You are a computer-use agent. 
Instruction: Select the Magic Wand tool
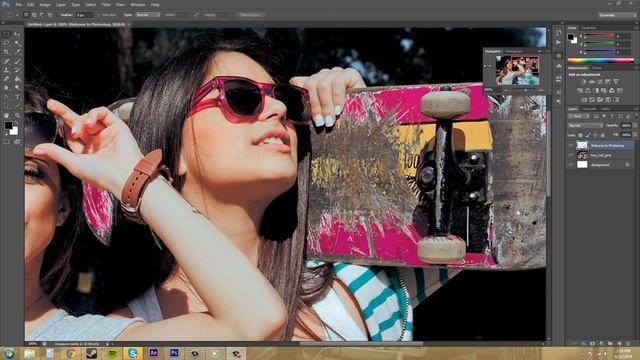[x=17, y=43]
